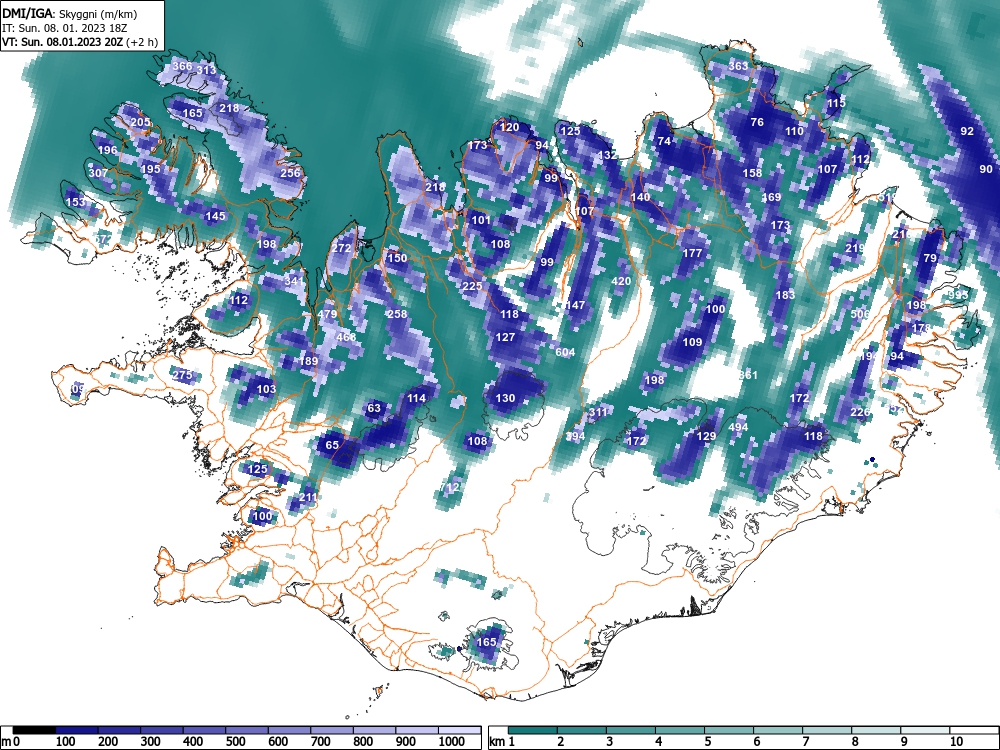The image size is (1000, 750).
Task: Click the 'km' unit label of the kilometer legend
Action: pos(497,742)
